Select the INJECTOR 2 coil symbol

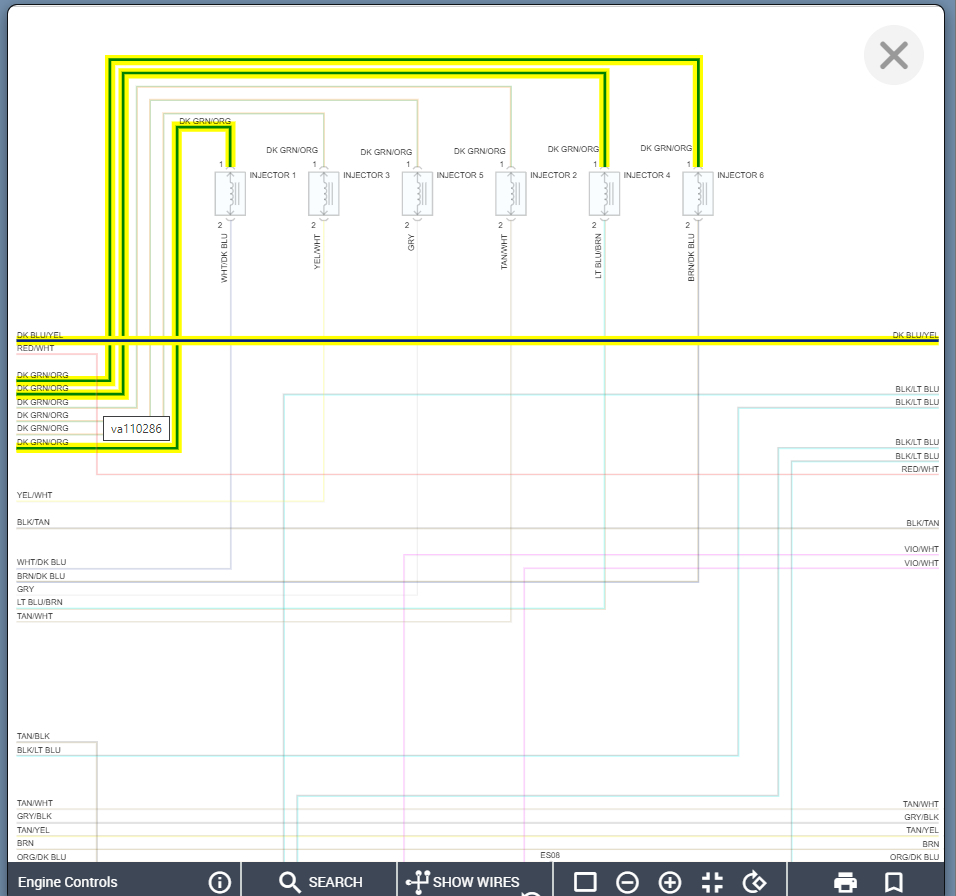coord(511,194)
